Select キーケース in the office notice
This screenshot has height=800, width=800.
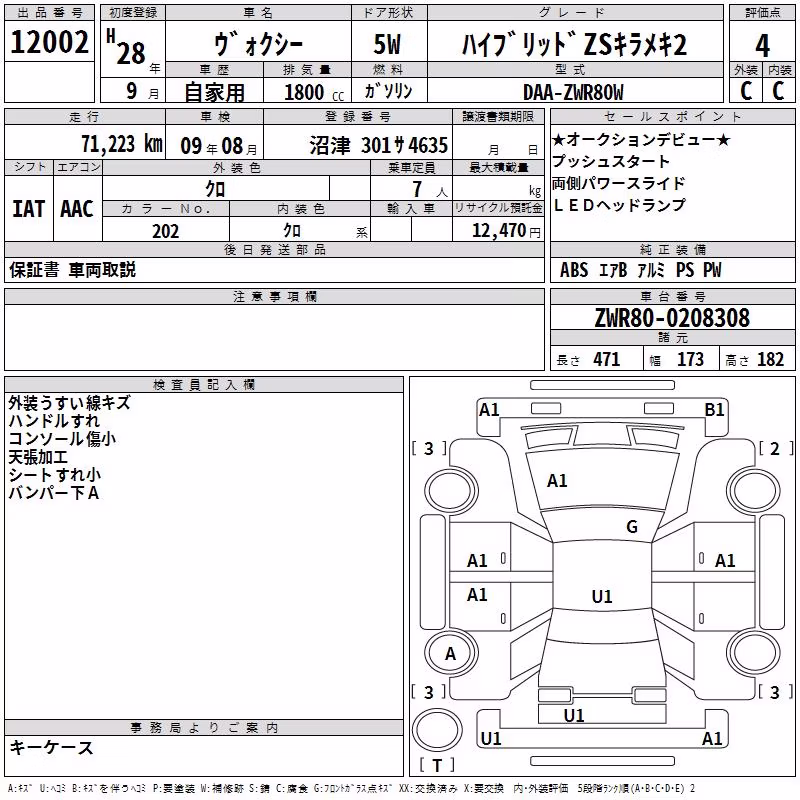coord(51,747)
